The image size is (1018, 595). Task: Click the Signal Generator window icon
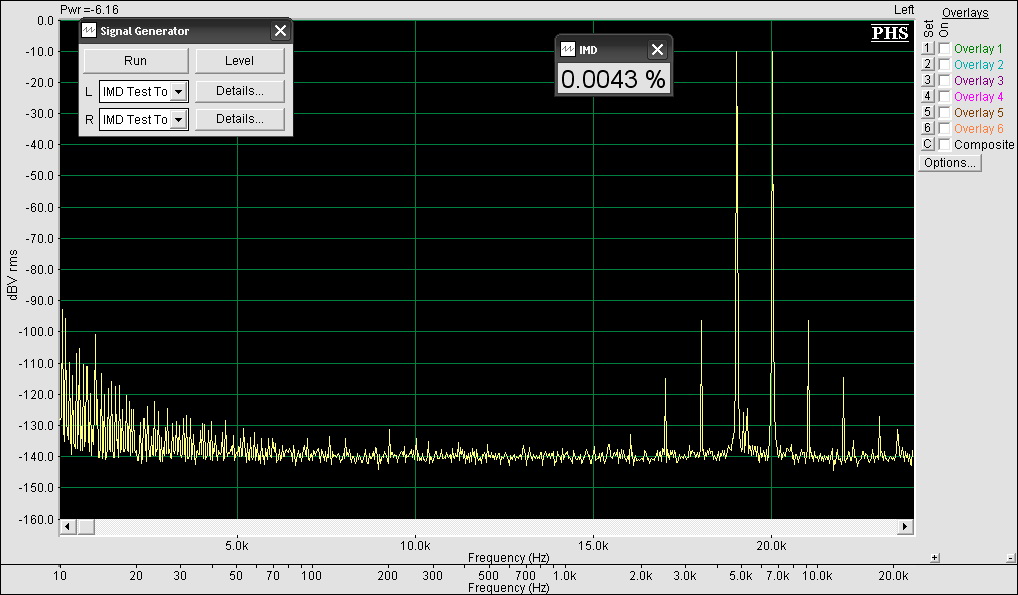pos(89,31)
